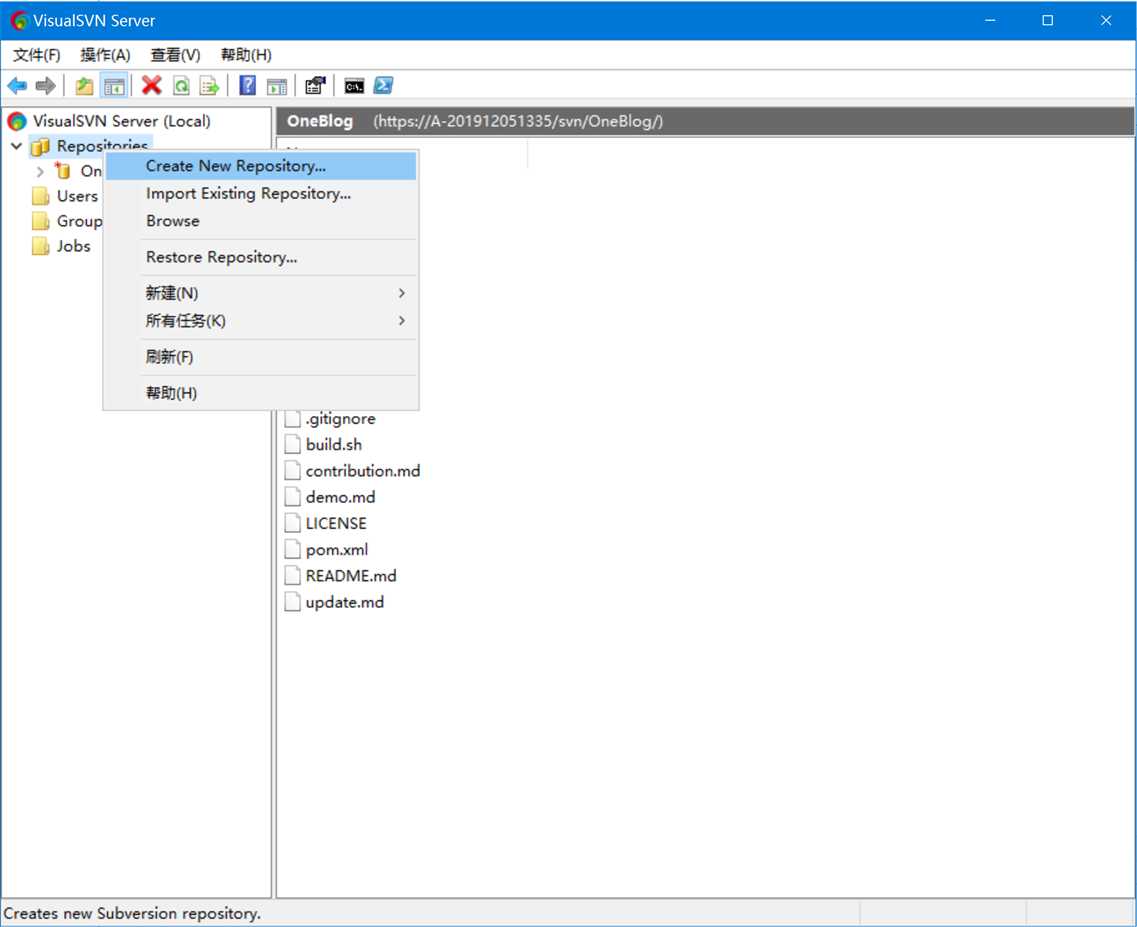Maximize the VisualSVN Server window
The image size is (1137, 927).
pos(1048,20)
